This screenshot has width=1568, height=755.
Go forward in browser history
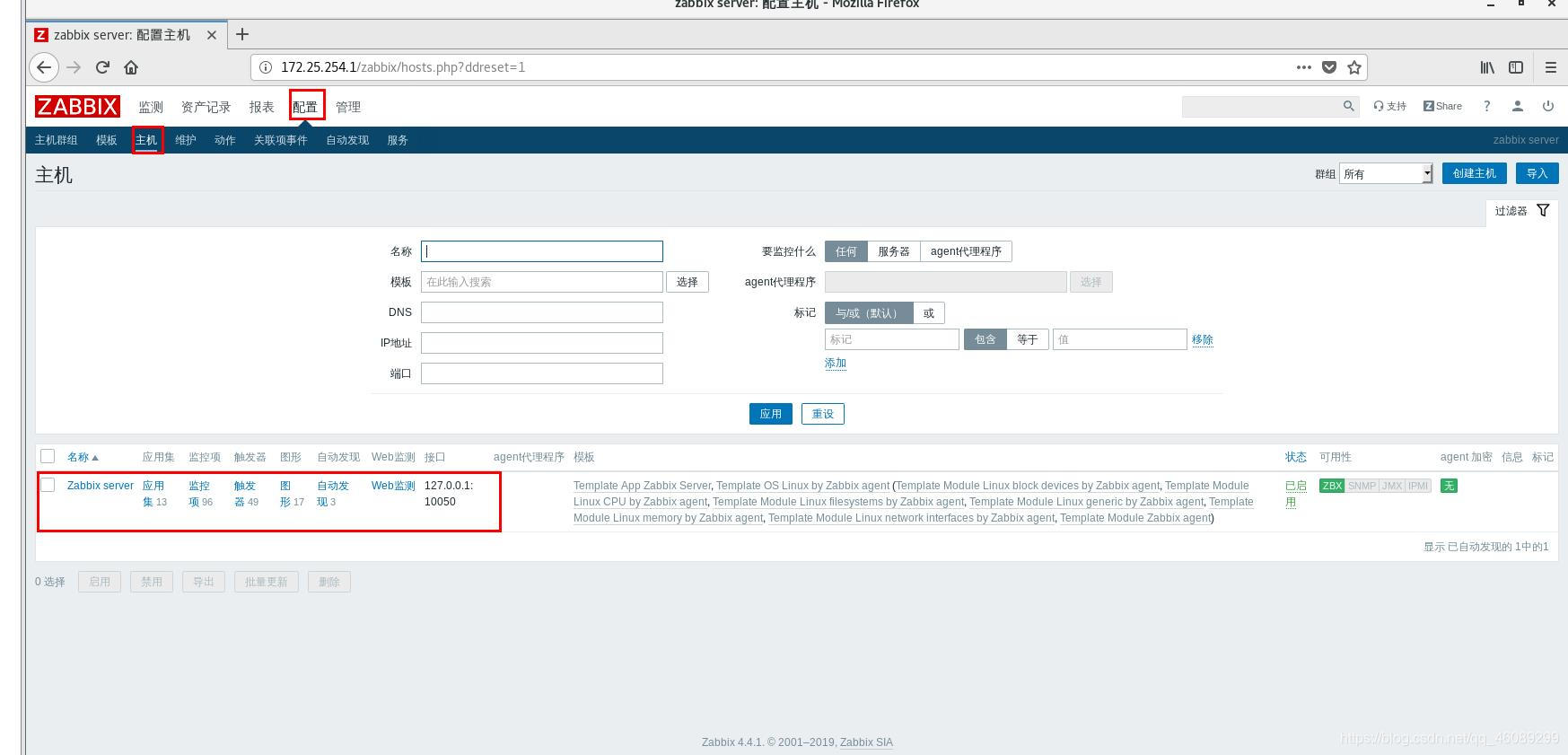tap(74, 67)
